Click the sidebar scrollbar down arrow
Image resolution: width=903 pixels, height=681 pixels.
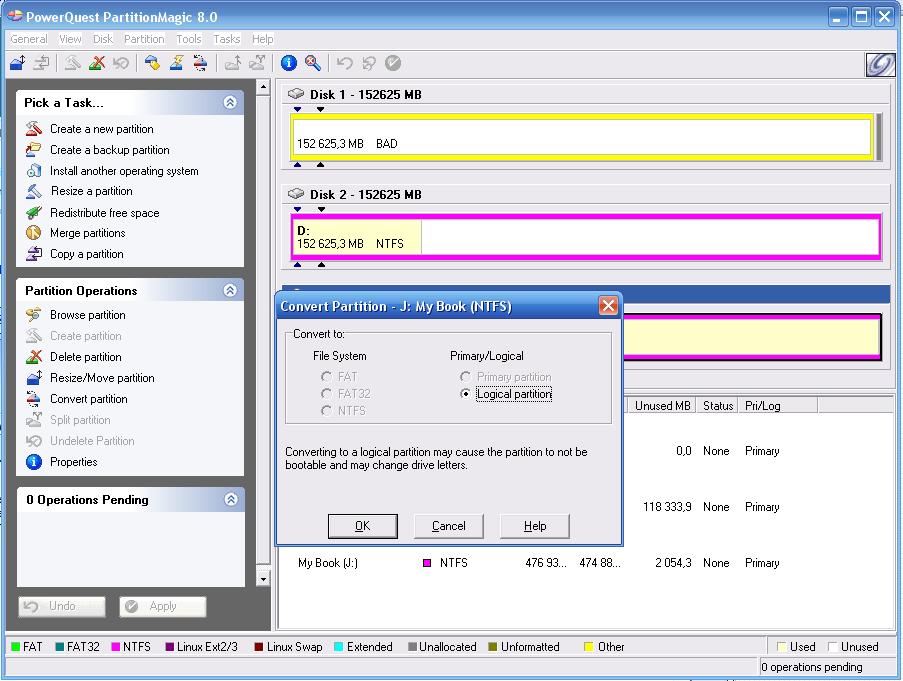263,579
